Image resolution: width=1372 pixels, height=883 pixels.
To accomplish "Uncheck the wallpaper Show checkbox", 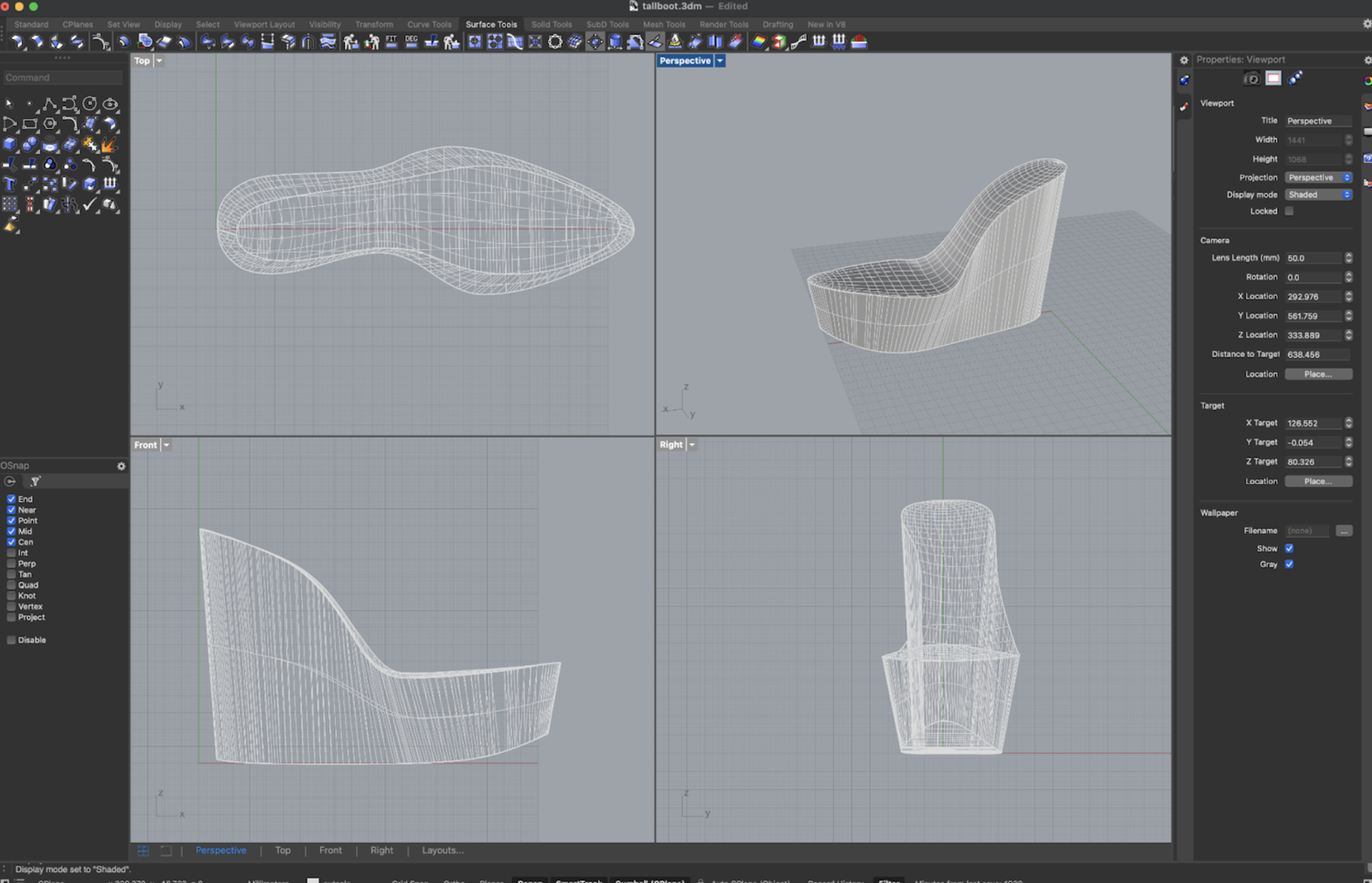I will point(1289,548).
